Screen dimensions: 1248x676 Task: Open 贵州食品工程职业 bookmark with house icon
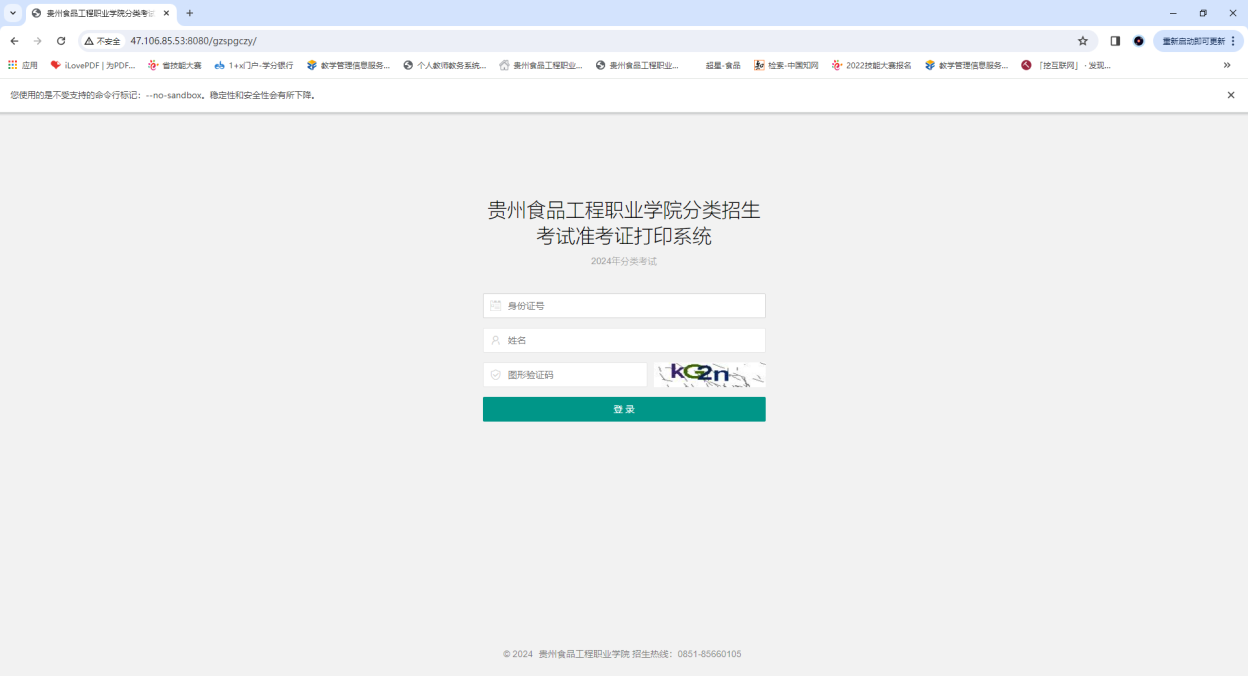540,65
